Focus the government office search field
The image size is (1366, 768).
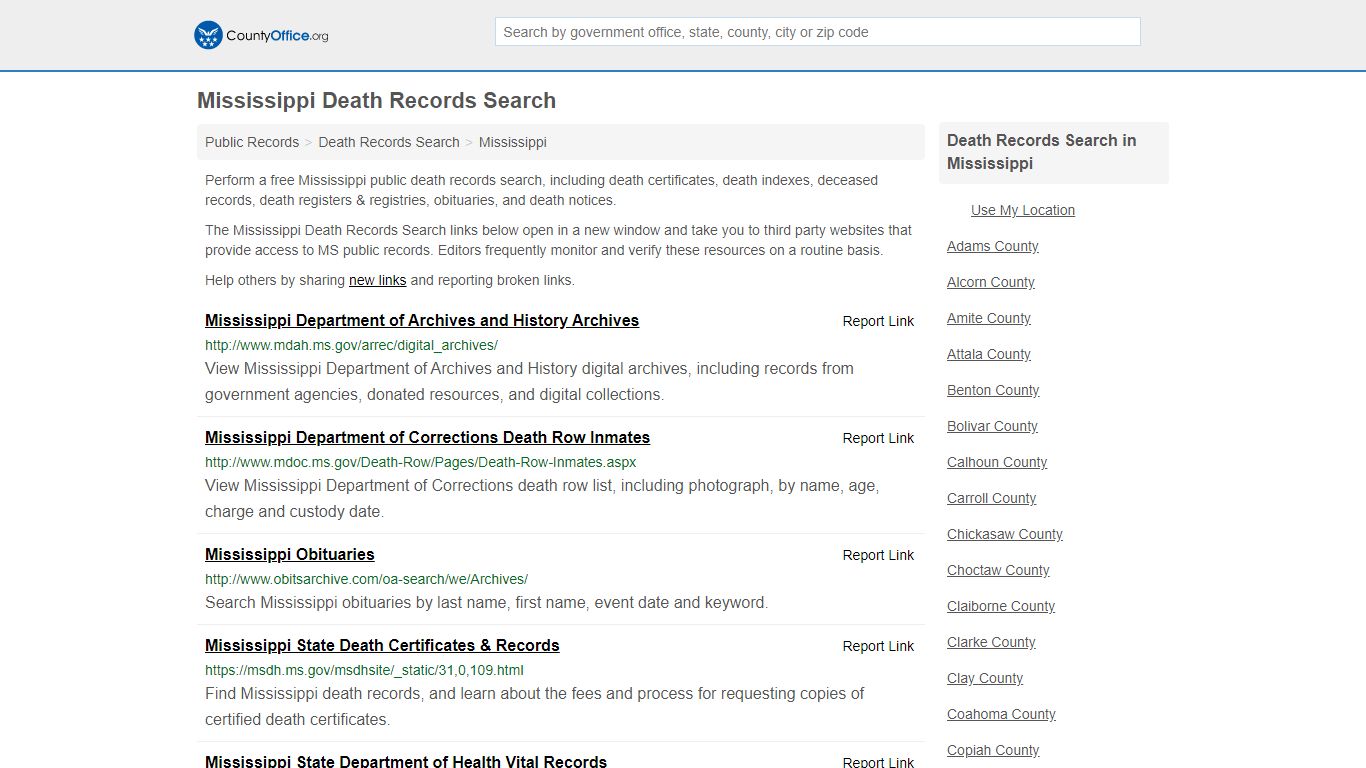pyautogui.click(x=817, y=32)
